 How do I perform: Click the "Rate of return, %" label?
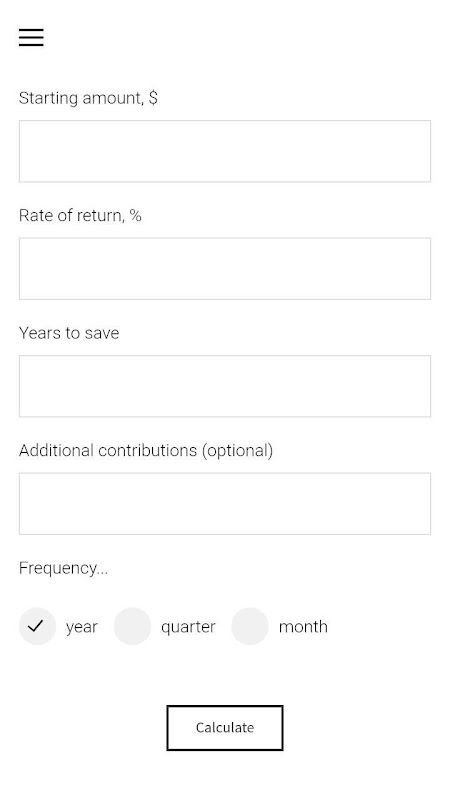[x=80, y=215]
